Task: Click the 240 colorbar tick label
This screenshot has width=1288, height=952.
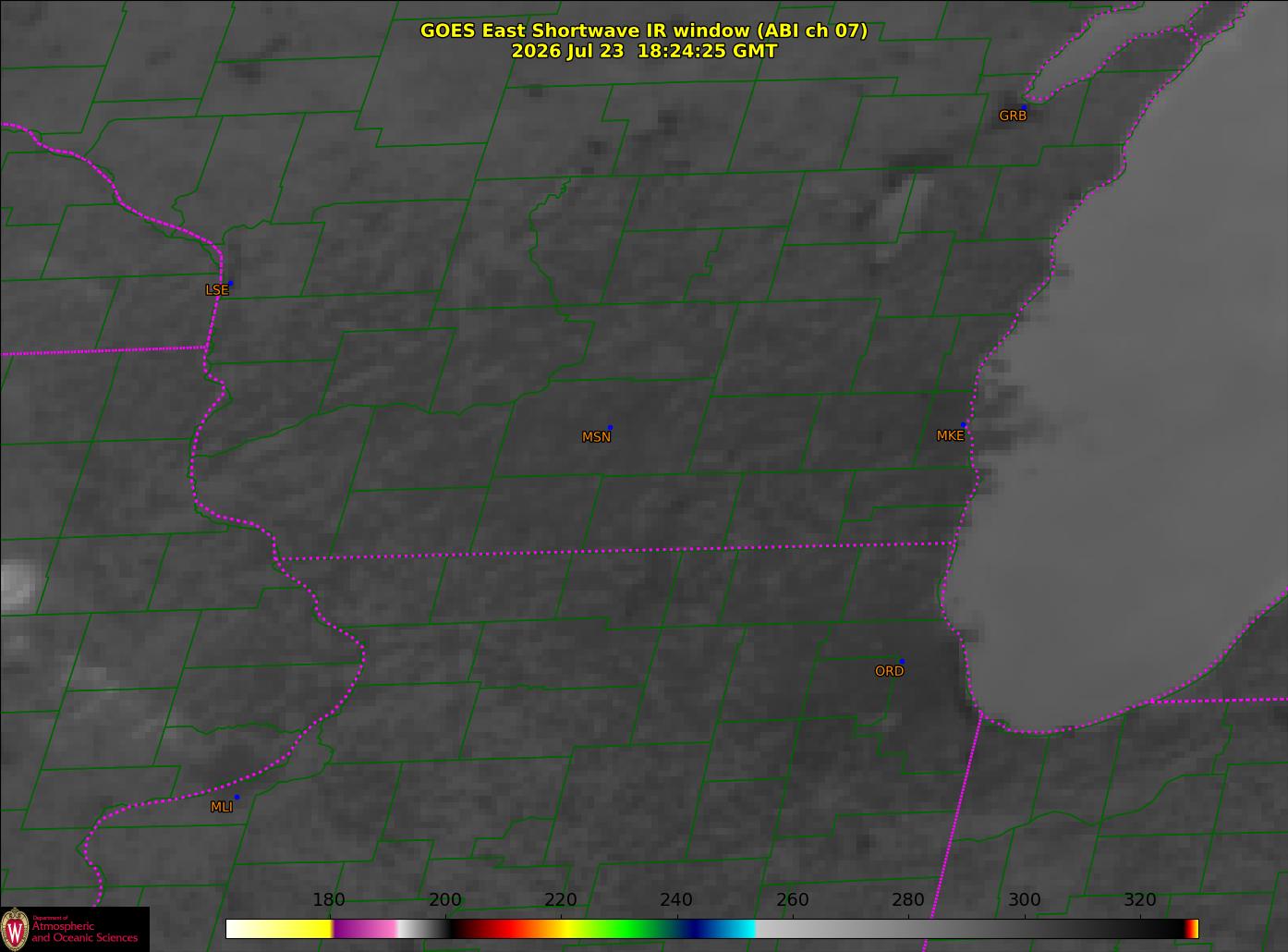Action: 676,900
